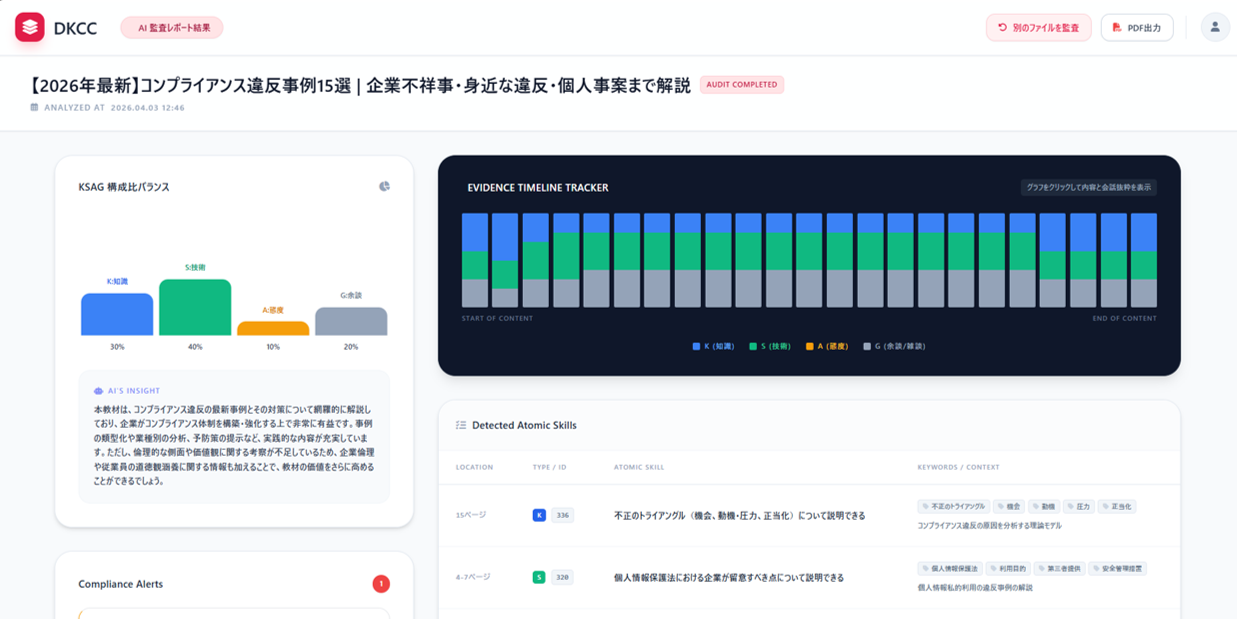Click the 圧力 keyword tag
This screenshot has width=1237, height=619.
(x=1078, y=507)
